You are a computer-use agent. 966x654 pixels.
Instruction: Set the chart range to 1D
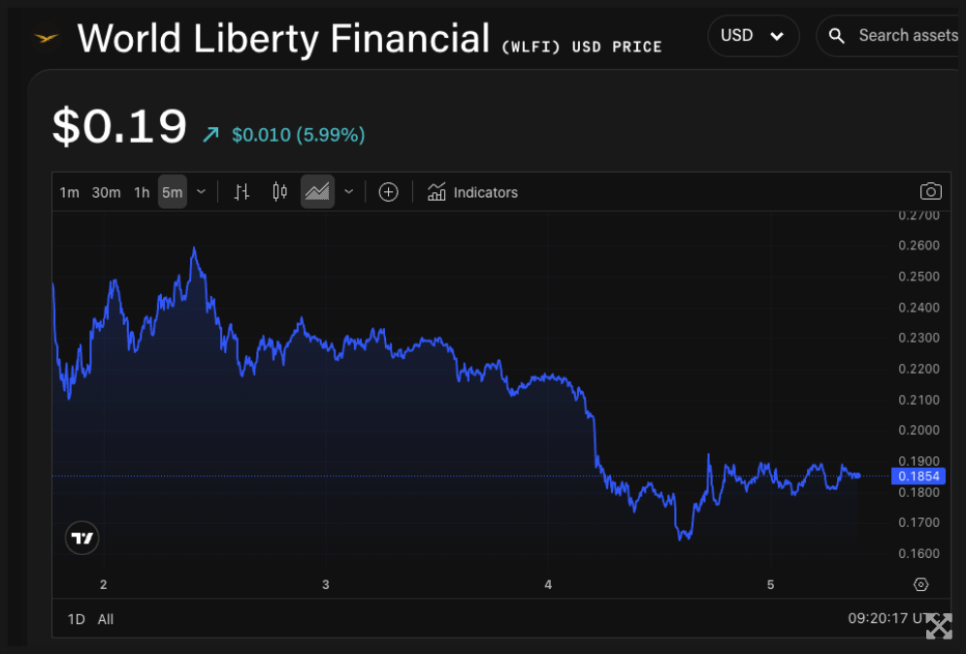pyautogui.click(x=76, y=619)
